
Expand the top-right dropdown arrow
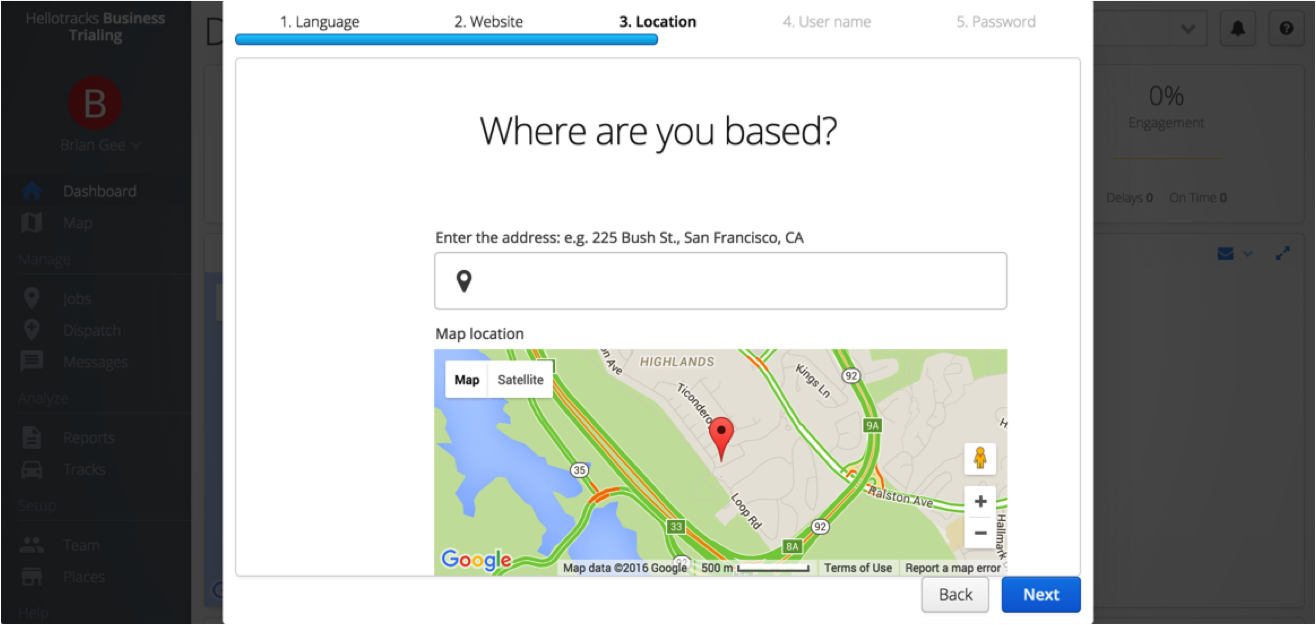[x=1187, y=29]
